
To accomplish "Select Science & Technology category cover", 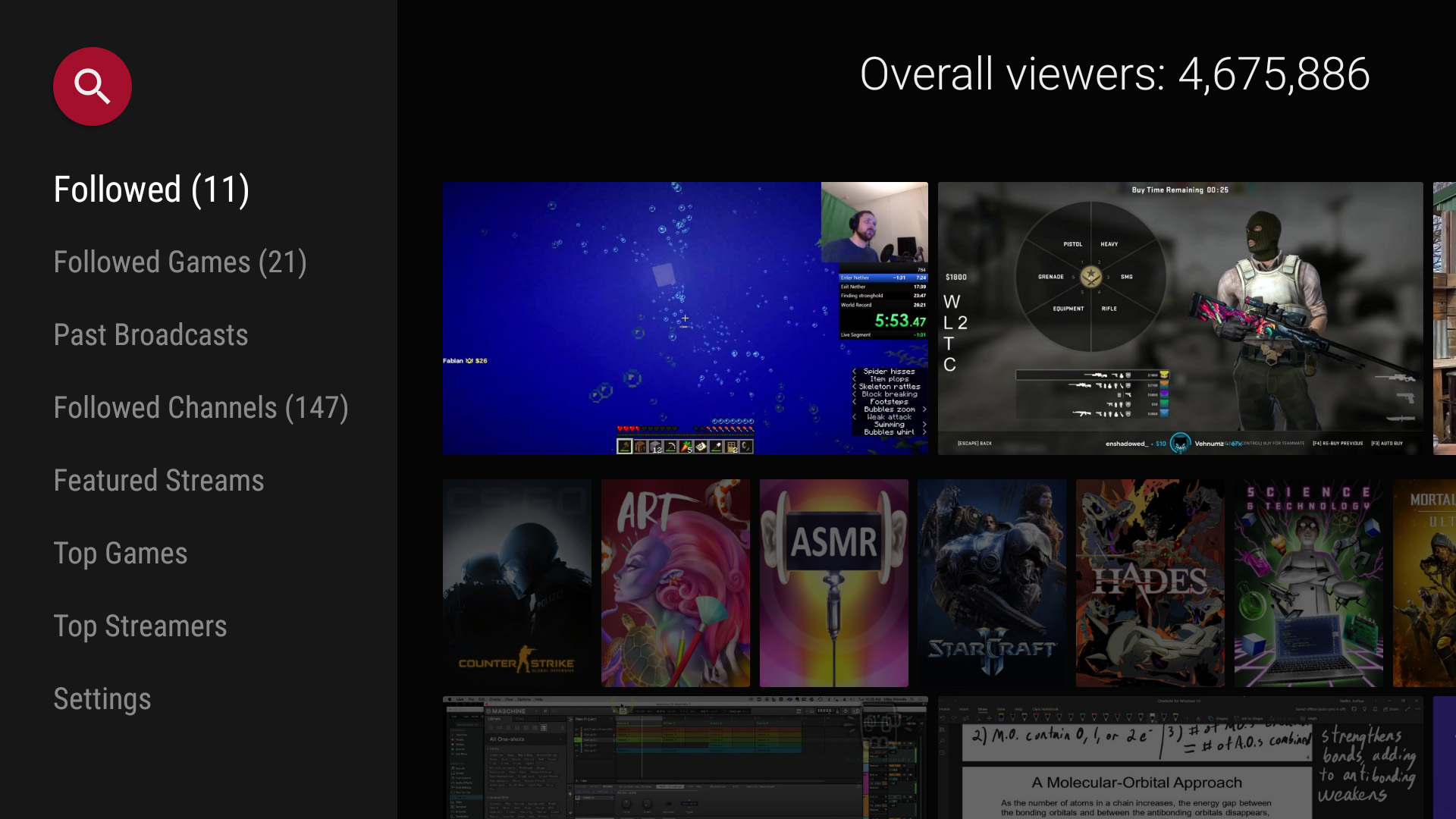I will (1308, 582).
